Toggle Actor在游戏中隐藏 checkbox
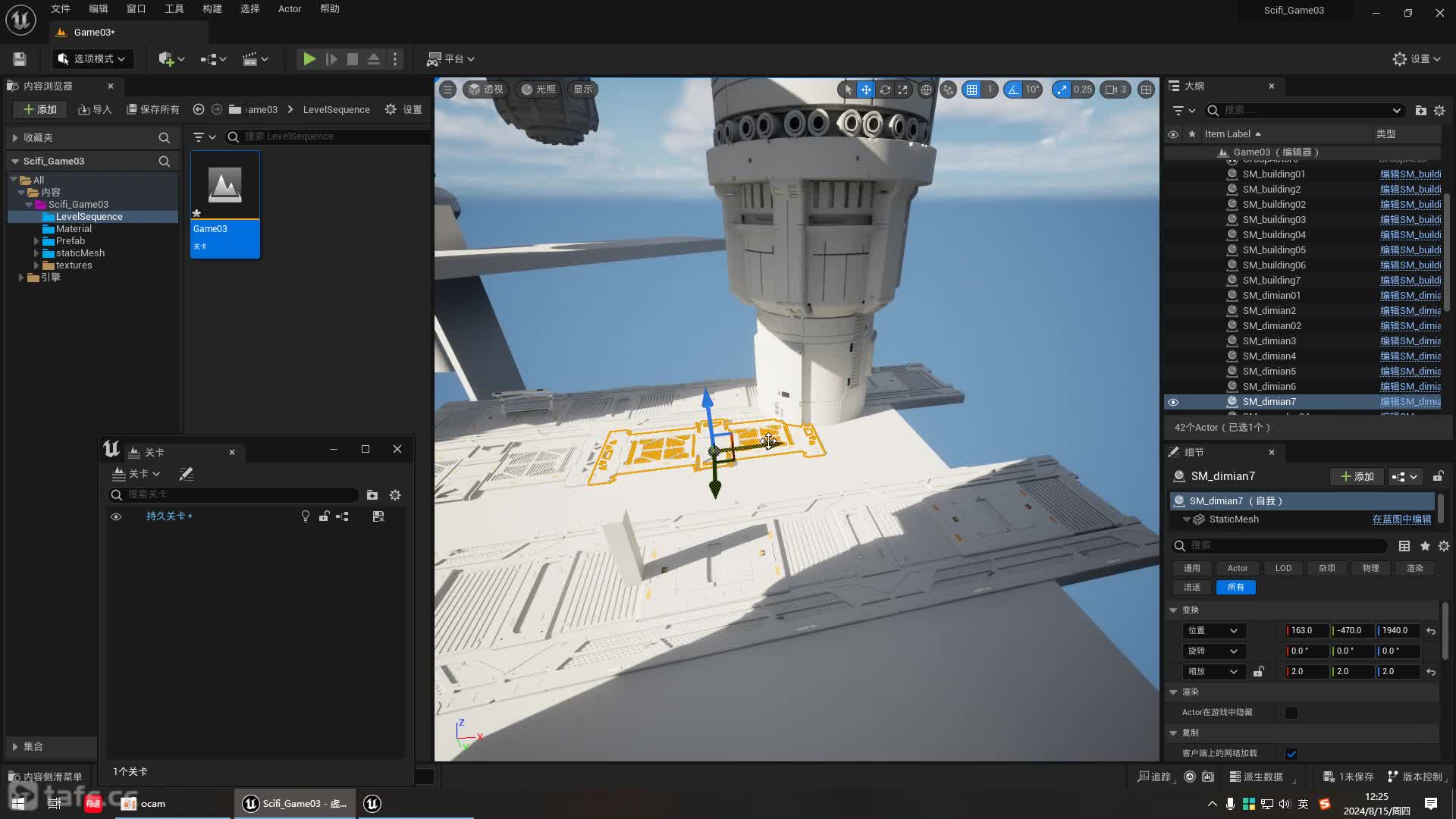 pyautogui.click(x=1291, y=713)
